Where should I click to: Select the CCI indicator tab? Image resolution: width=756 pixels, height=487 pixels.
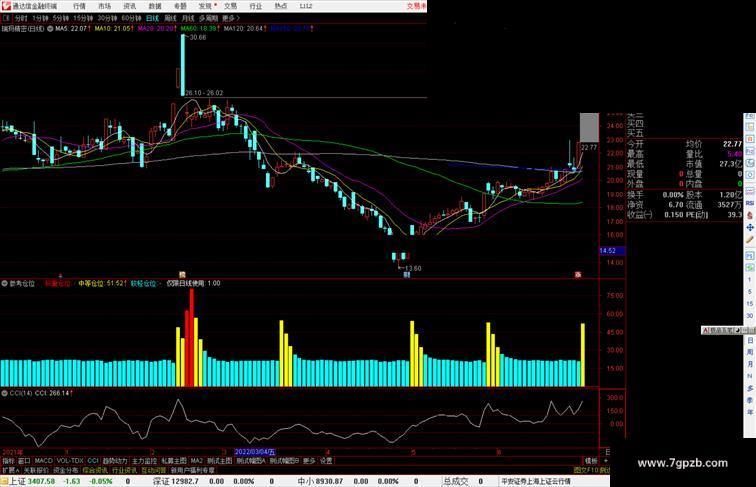(93, 461)
